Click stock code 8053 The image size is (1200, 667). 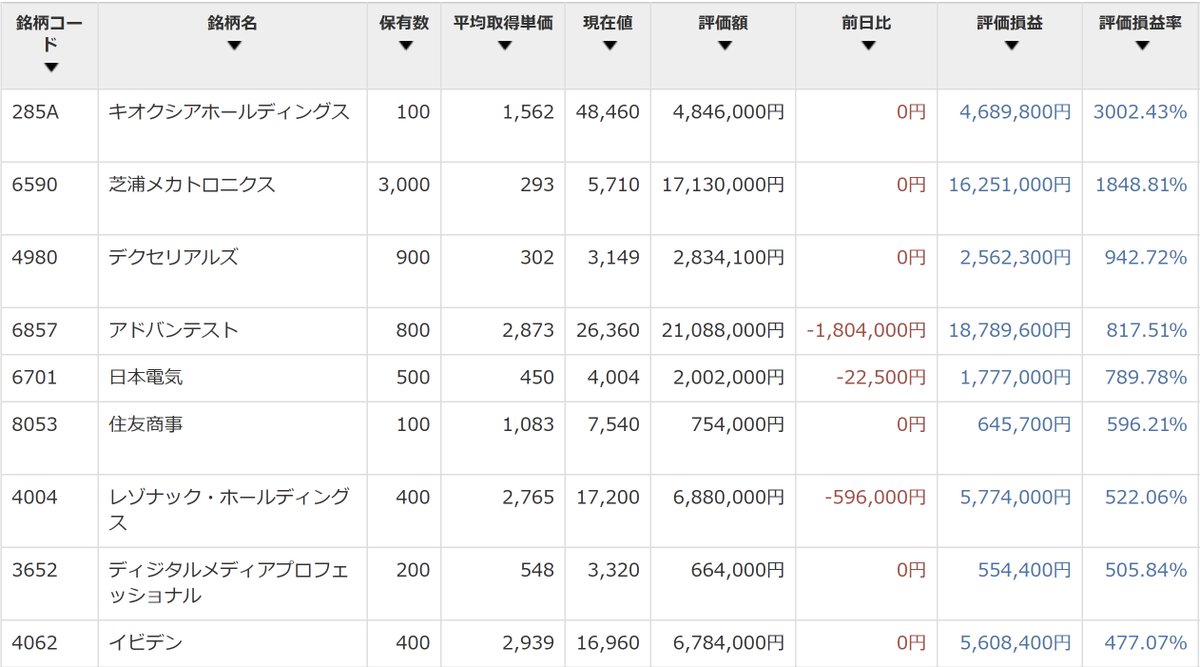[x=35, y=424]
